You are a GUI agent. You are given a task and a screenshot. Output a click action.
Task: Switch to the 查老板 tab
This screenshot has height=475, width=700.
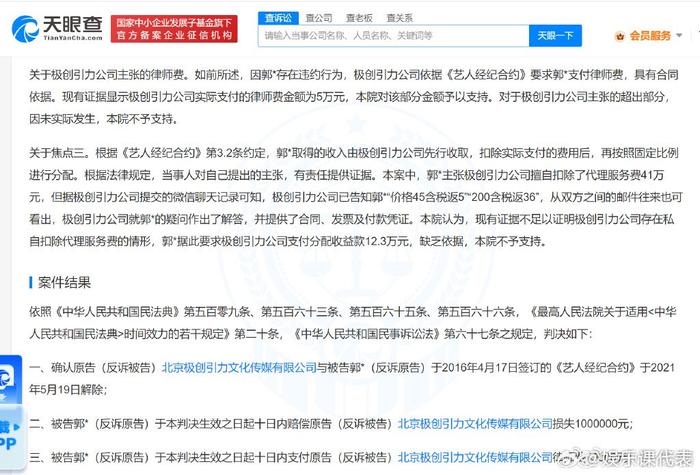point(359,18)
